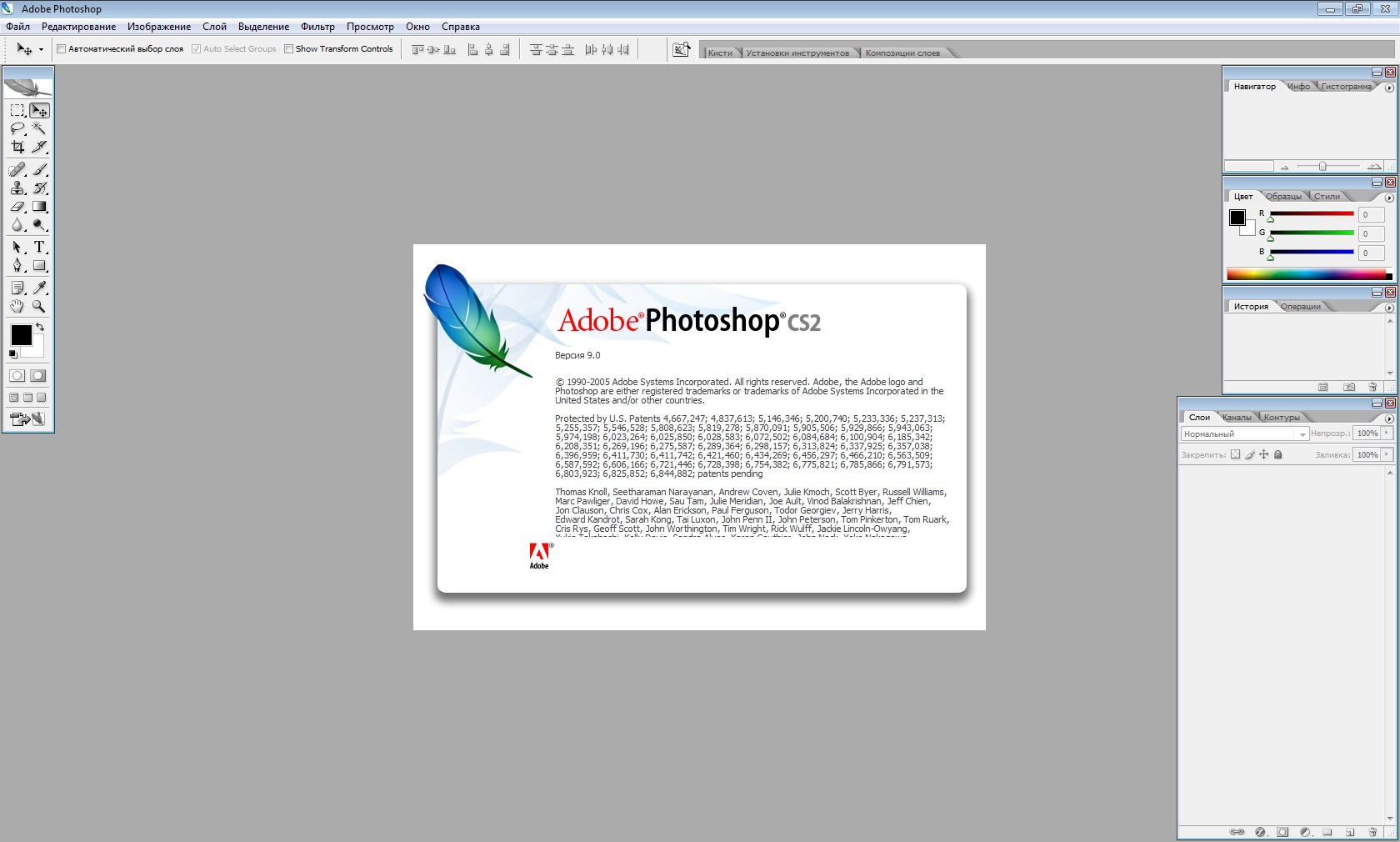Select the Gradient tool
This screenshot has height=842, width=1400.
[39, 206]
